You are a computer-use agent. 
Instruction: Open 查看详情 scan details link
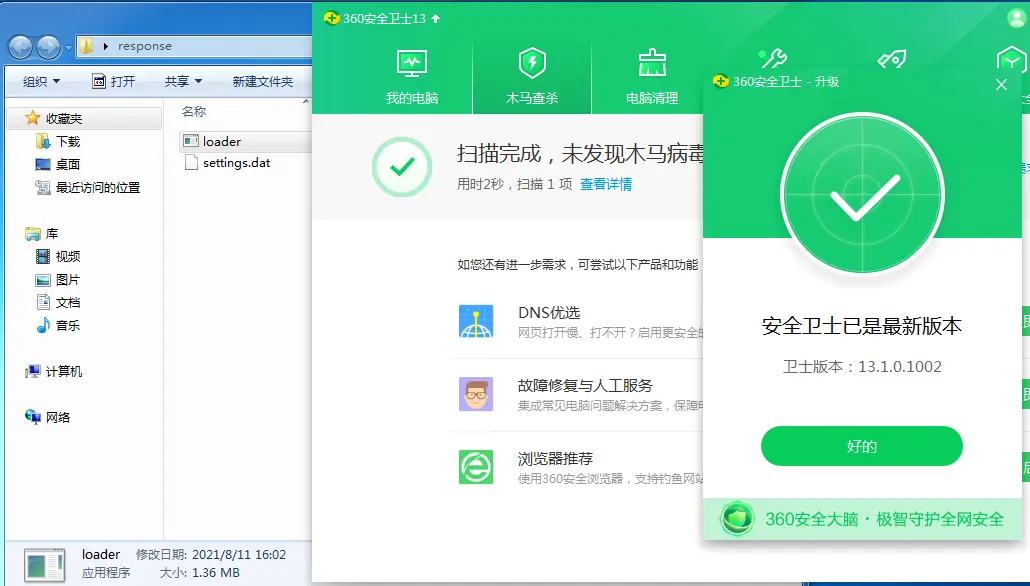tap(606, 185)
